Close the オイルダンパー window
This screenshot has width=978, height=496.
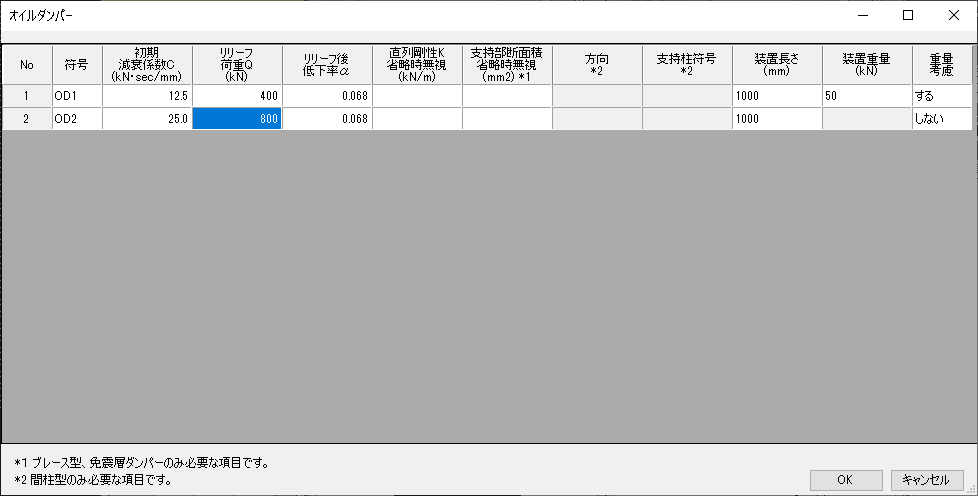point(954,15)
